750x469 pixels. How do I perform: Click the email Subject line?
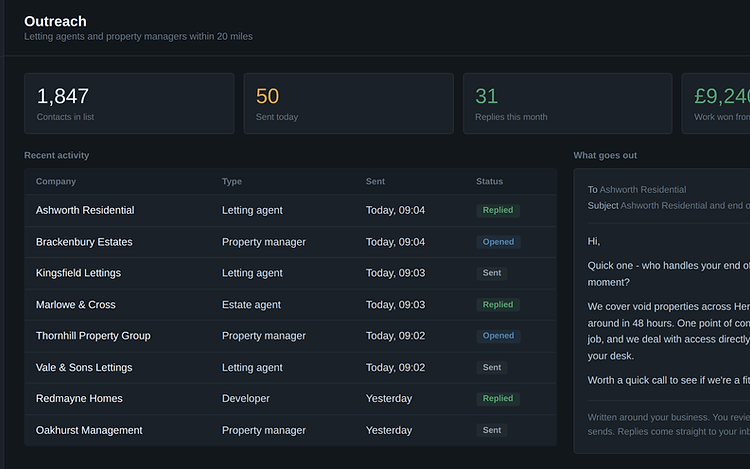[669, 206]
